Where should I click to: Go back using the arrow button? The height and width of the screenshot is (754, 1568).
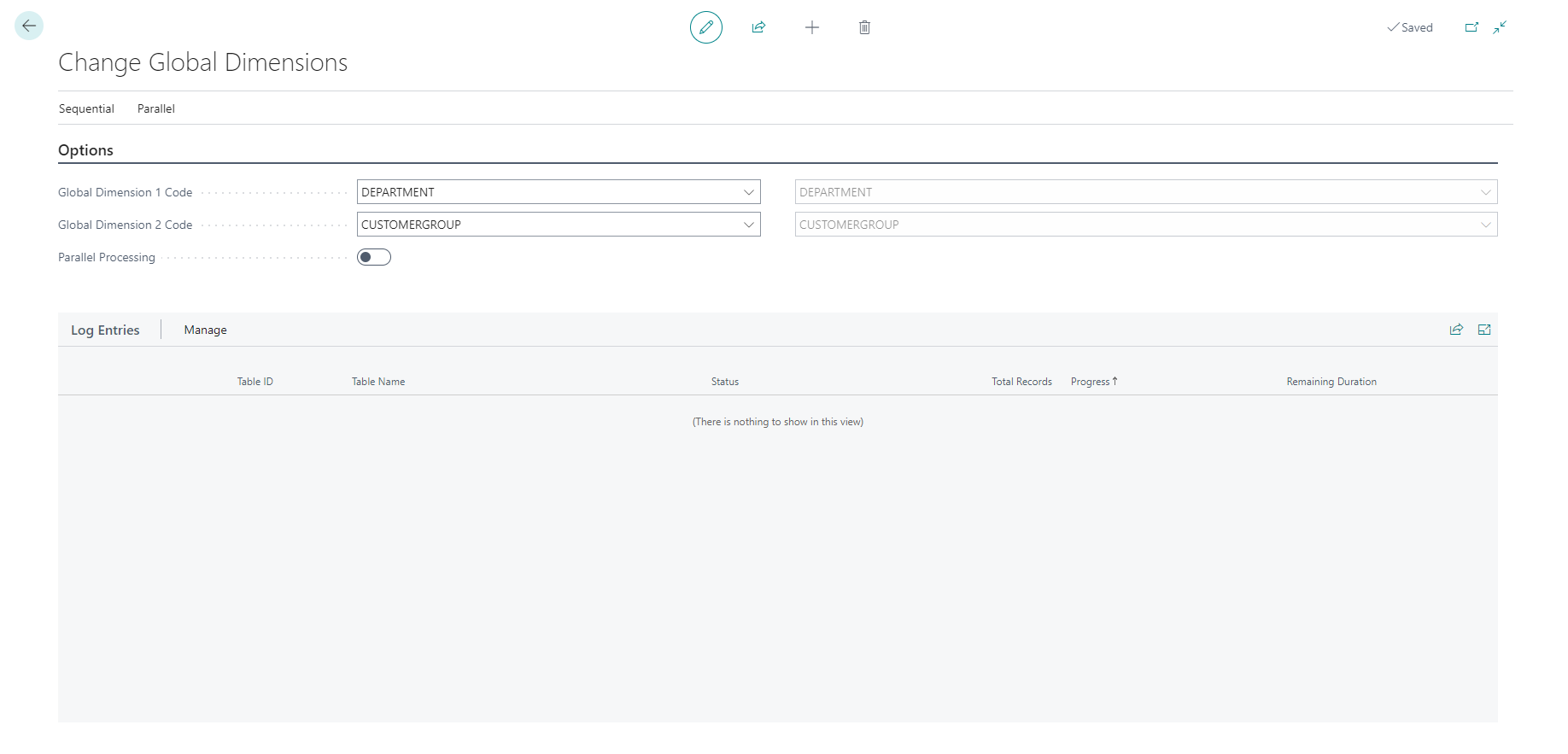click(29, 26)
